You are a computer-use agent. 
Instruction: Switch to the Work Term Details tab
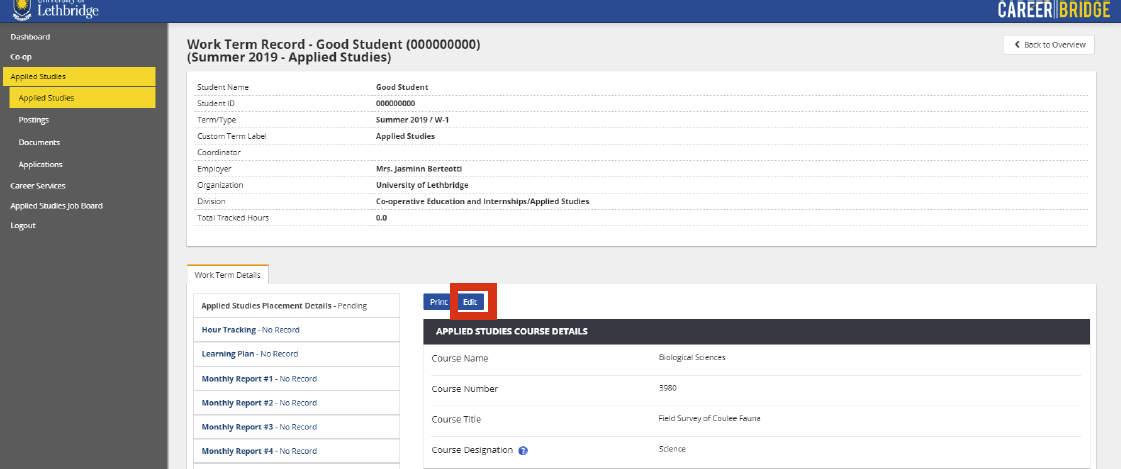pos(227,275)
